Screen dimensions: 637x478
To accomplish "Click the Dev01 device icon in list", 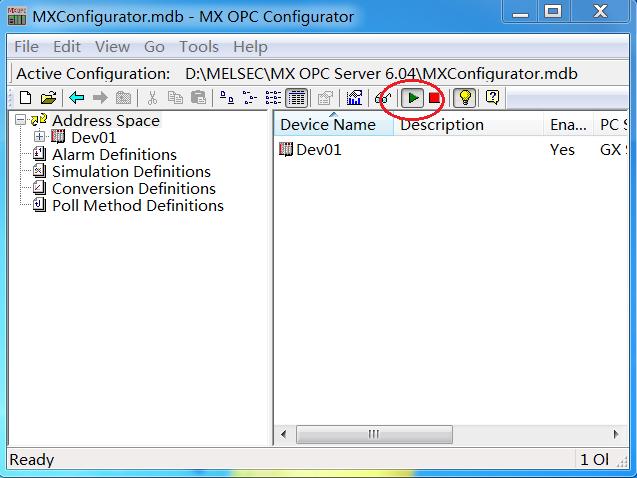I will (286, 149).
